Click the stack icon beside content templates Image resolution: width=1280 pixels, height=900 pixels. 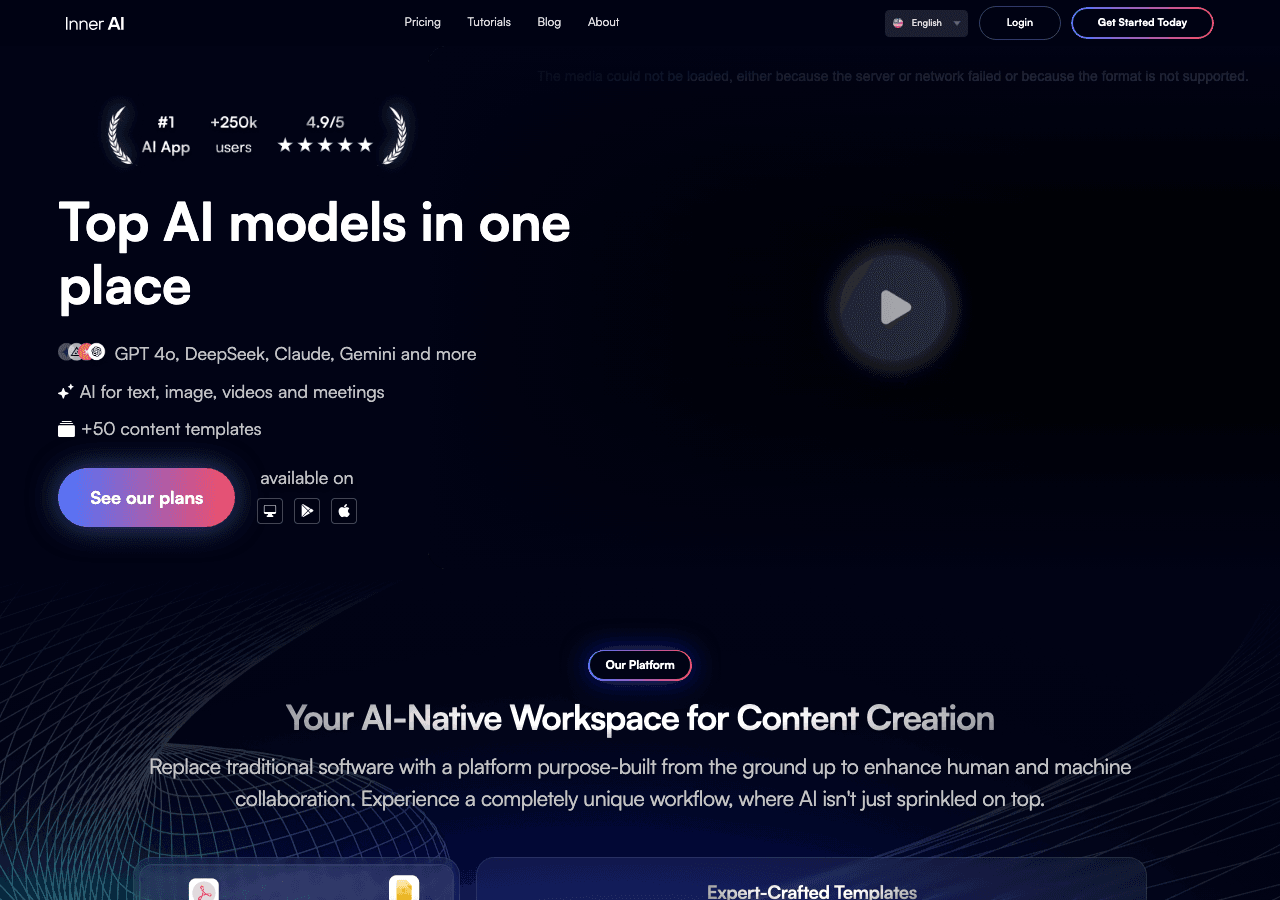pyautogui.click(x=66, y=429)
